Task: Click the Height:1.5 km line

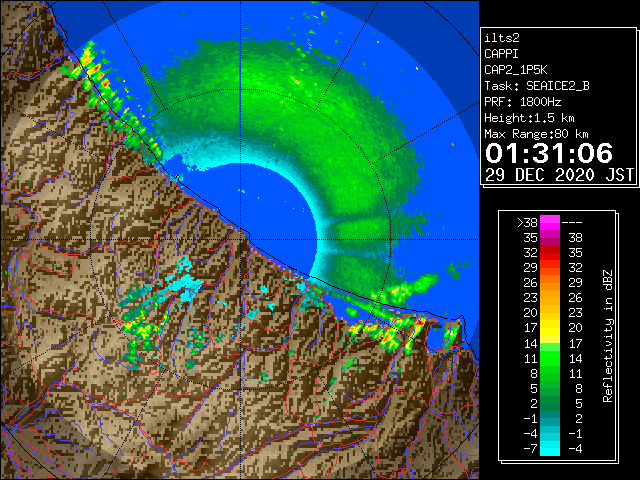Action: 529,118
